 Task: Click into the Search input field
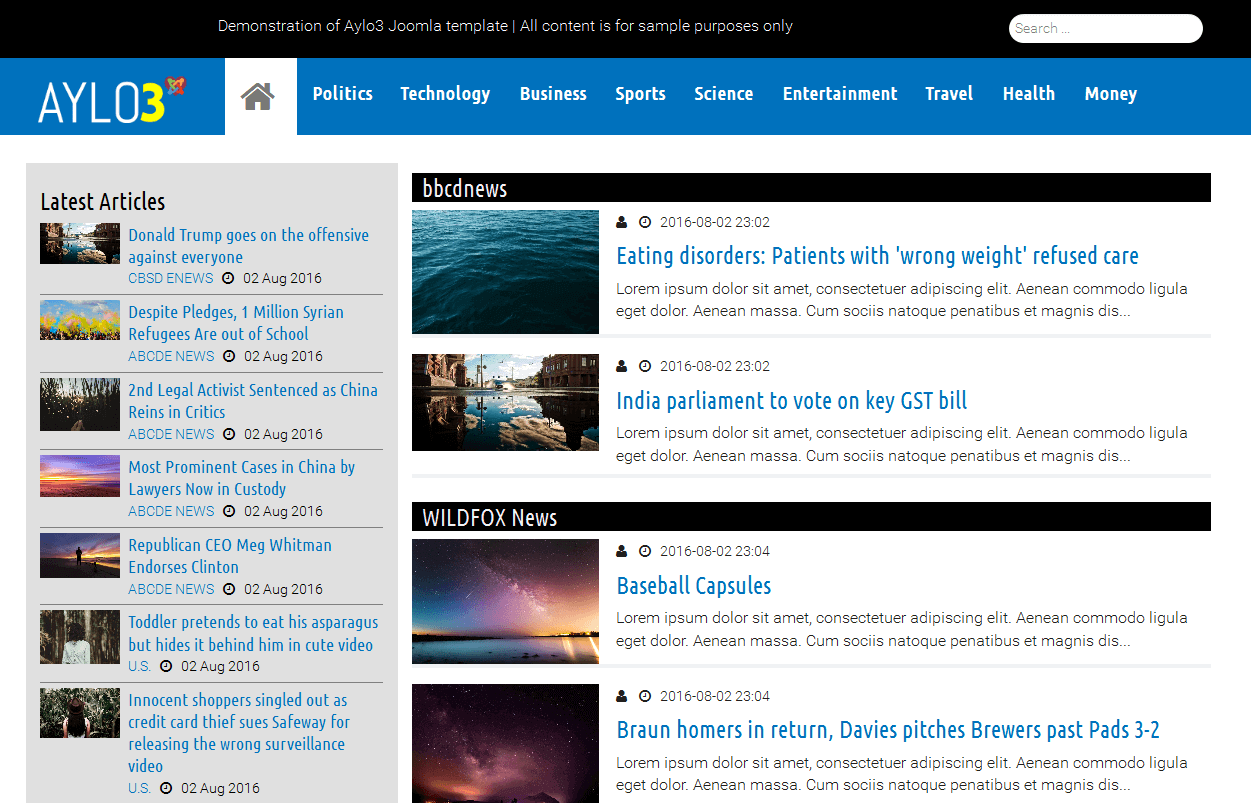(1105, 29)
